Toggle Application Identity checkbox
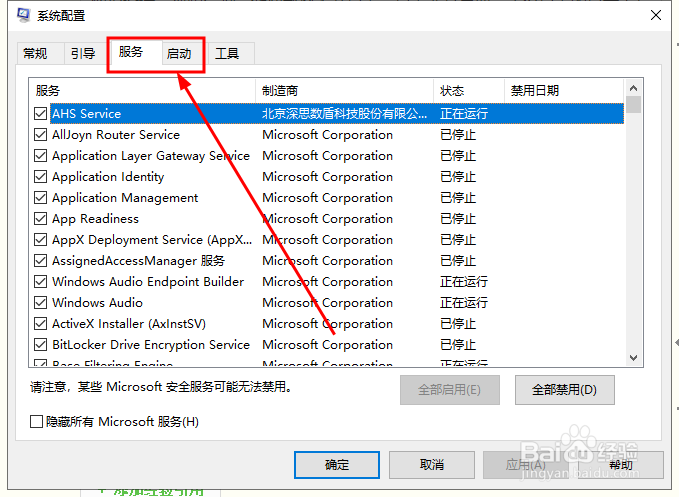Image resolution: width=679 pixels, height=497 pixels. pos(40,177)
